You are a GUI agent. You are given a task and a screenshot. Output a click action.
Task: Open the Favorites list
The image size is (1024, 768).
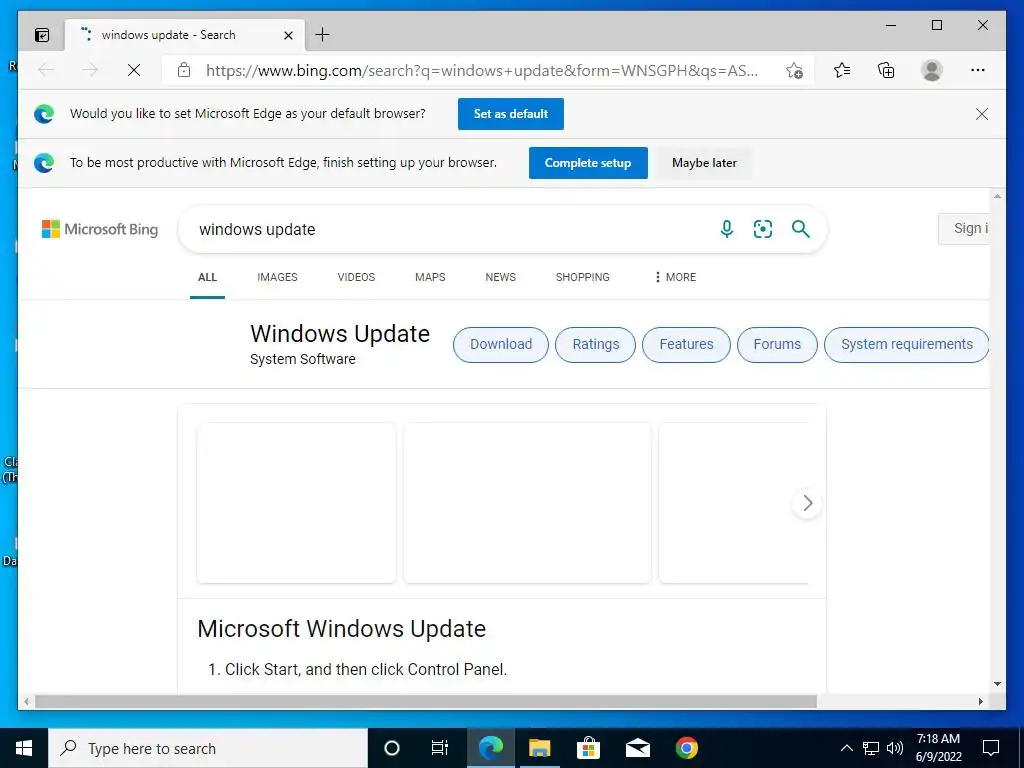coord(842,70)
